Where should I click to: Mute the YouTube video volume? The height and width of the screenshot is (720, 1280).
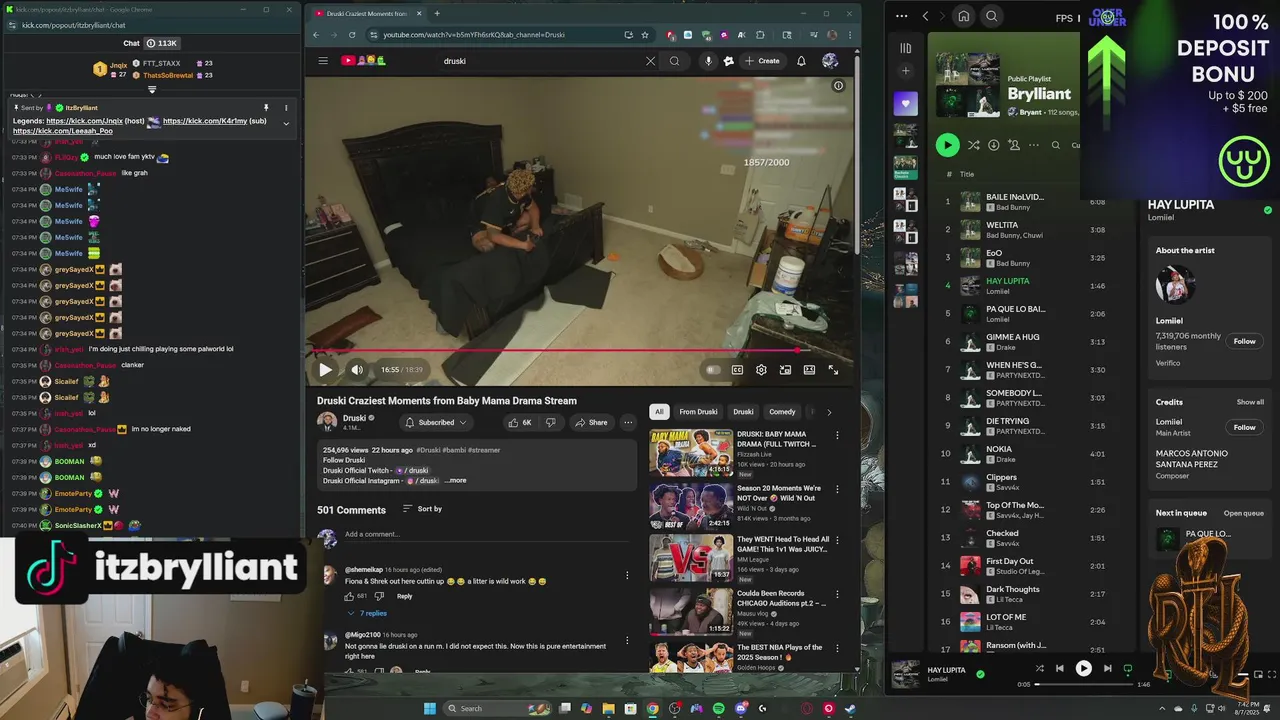pyautogui.click(x=357, y=370)
